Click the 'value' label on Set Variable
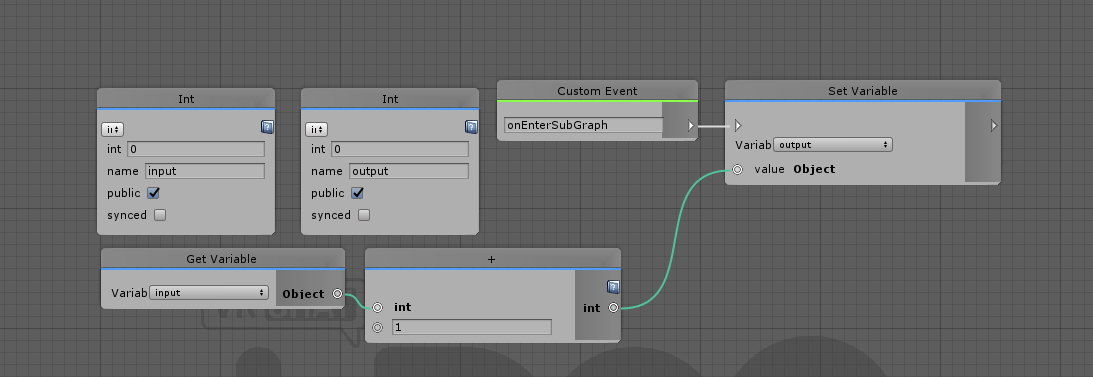1093x377 pixels. pyautogui.click(x=770, y=169)
